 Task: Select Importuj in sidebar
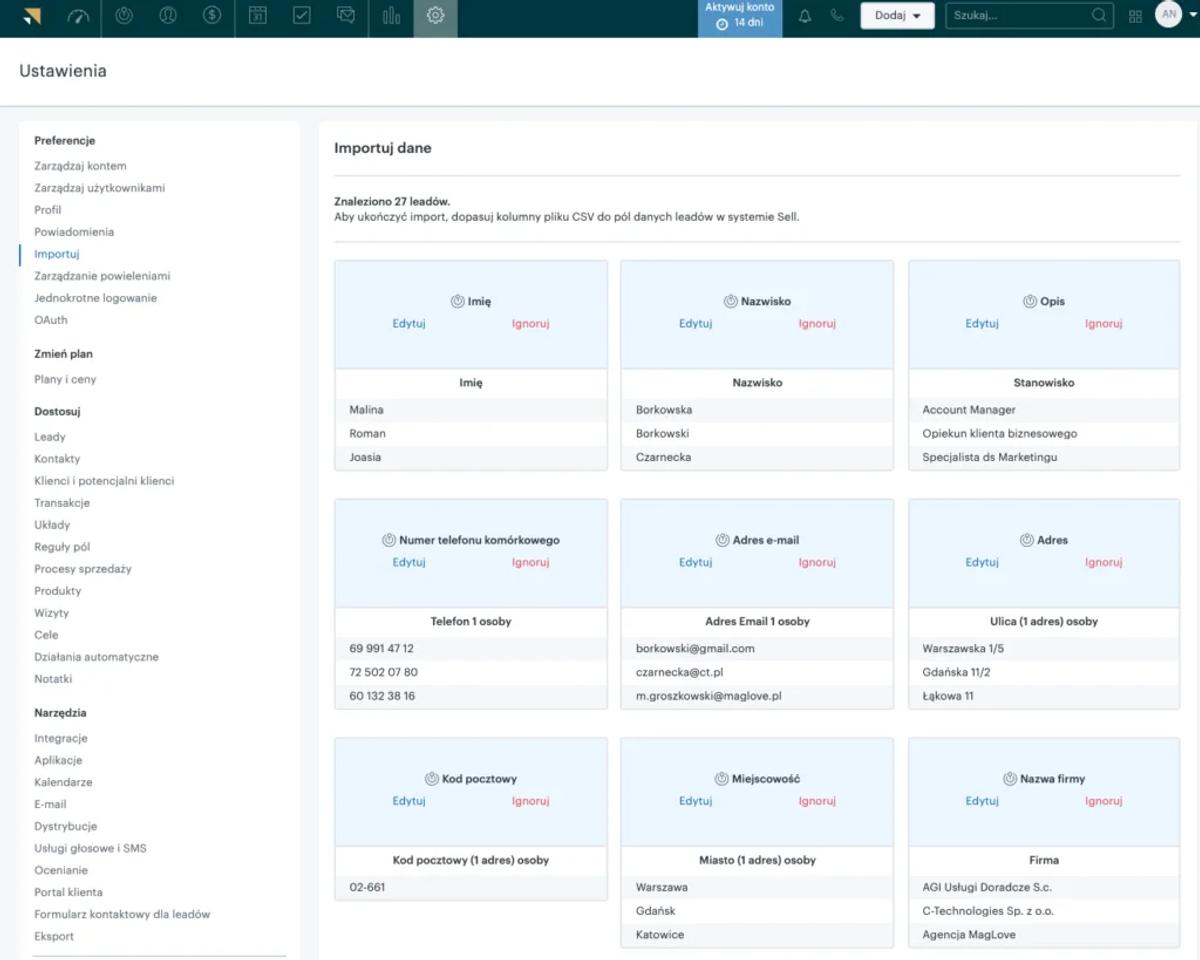pyautogui.click(x=56, y=254)
